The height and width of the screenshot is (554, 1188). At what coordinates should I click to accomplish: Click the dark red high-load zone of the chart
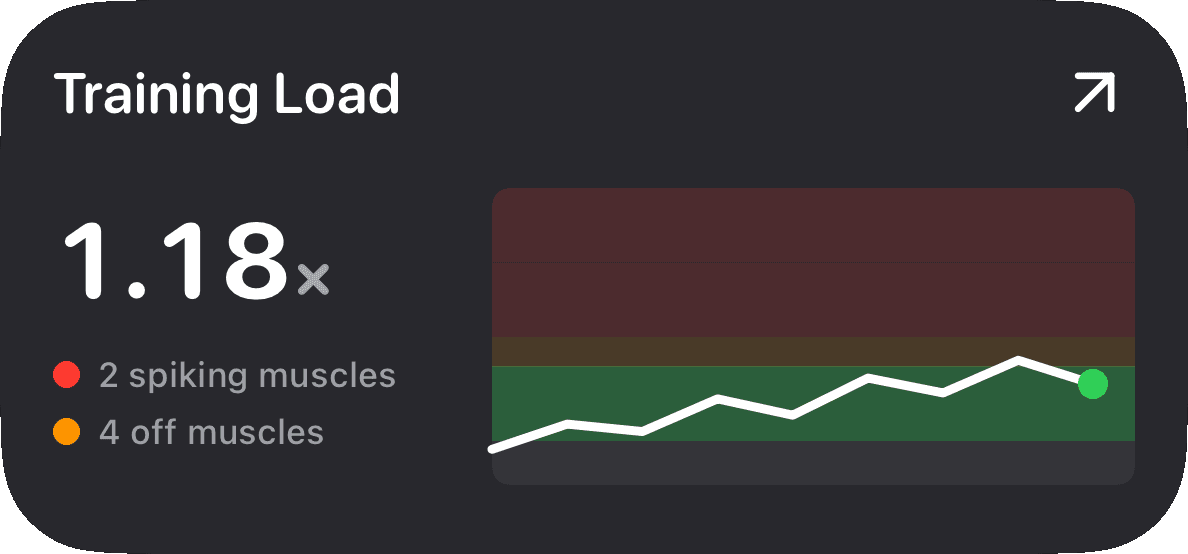pyautogui.click(x=813, y=262)
